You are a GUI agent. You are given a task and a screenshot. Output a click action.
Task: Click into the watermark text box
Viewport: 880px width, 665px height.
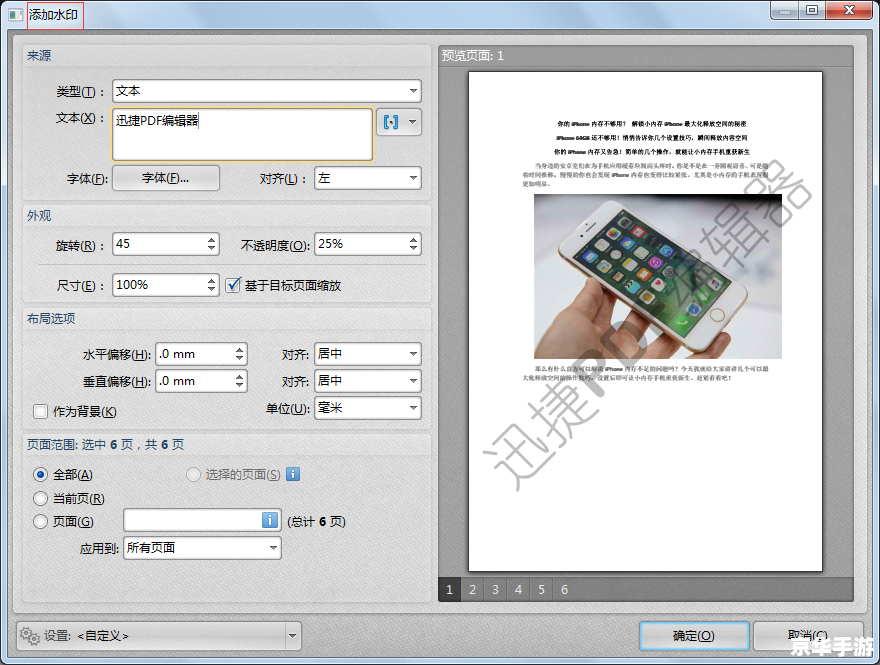click(242, 134)
